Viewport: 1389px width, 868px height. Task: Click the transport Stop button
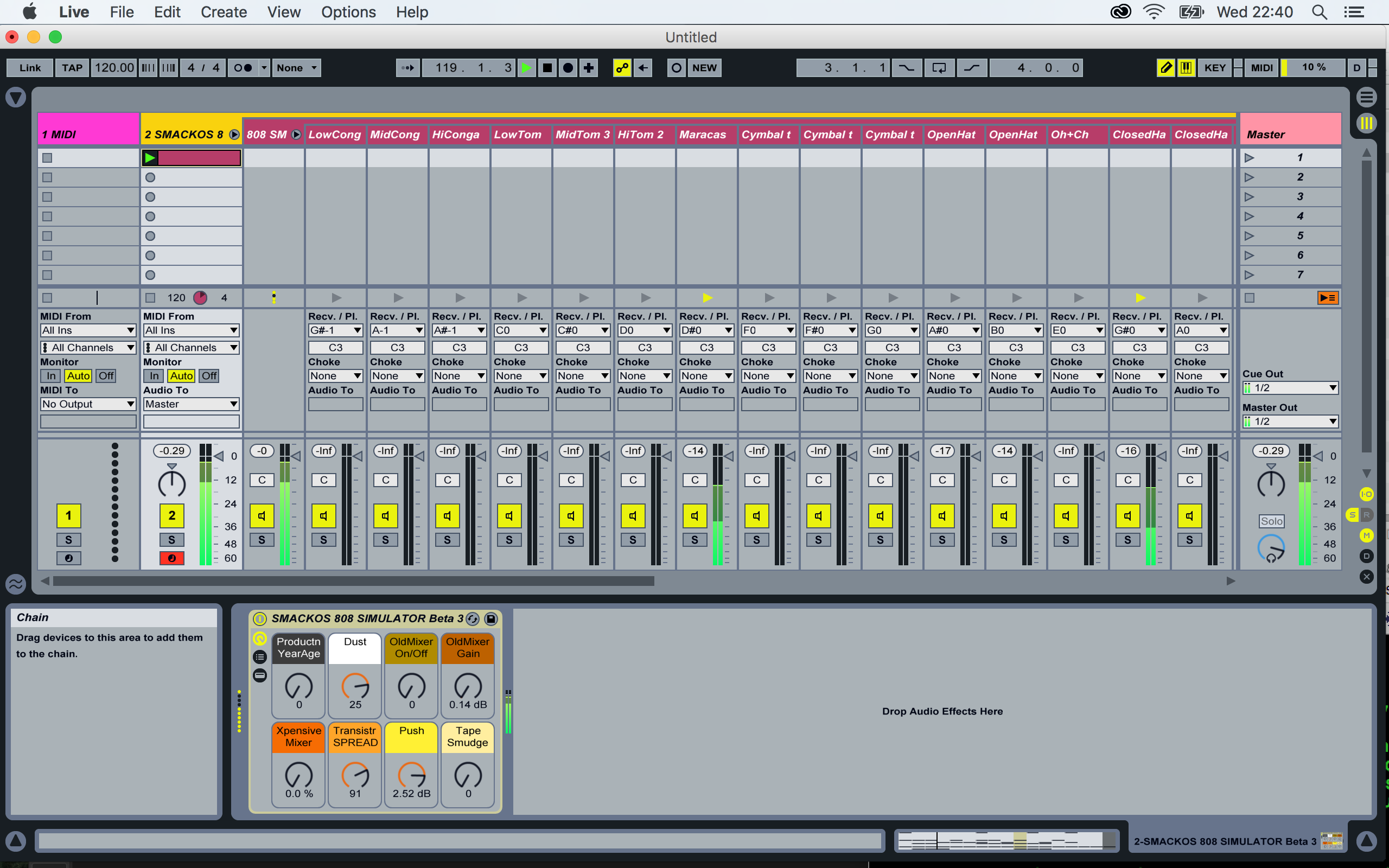coord(547,68)
